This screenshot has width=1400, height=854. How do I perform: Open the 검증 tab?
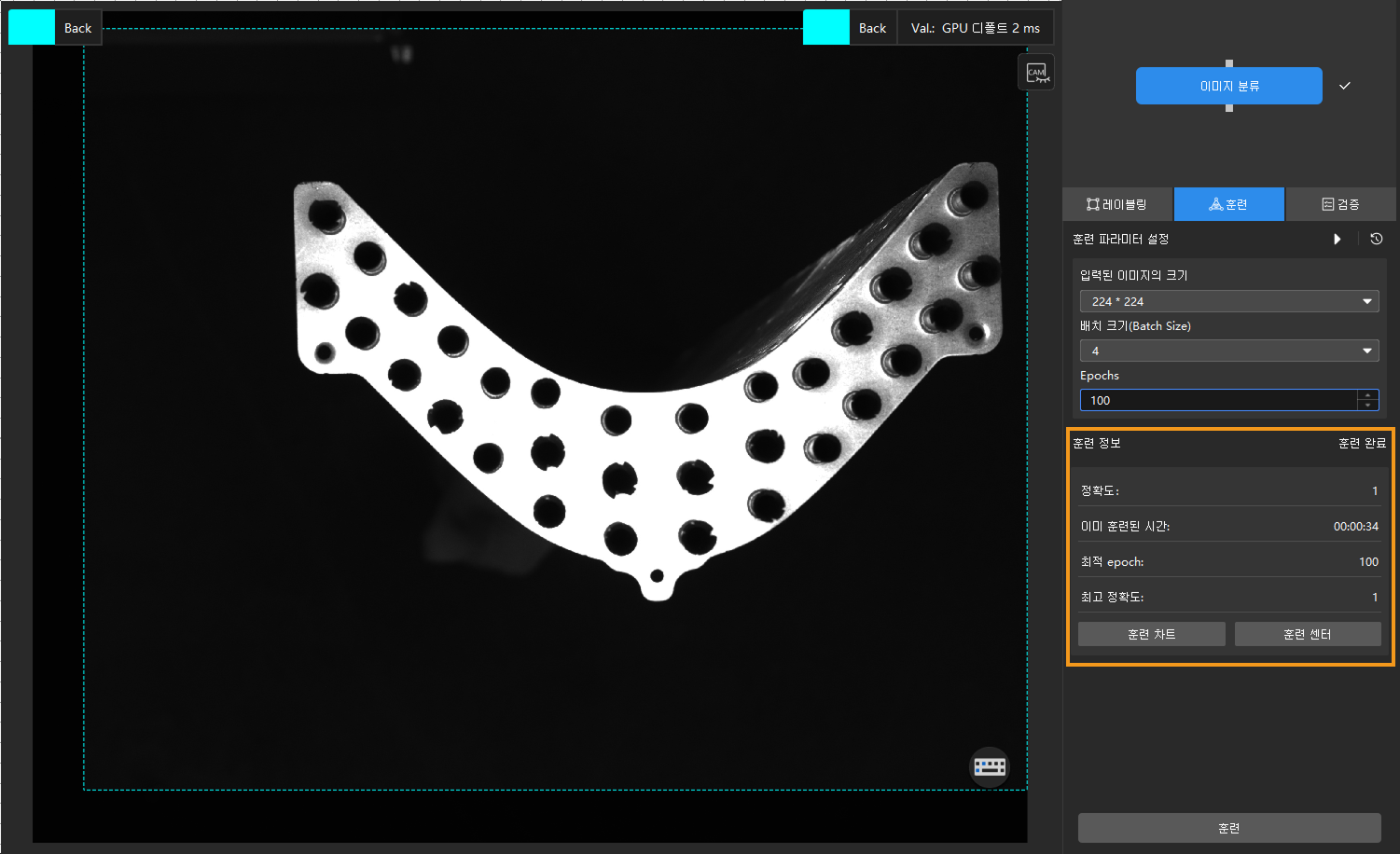pos(1340,204)
